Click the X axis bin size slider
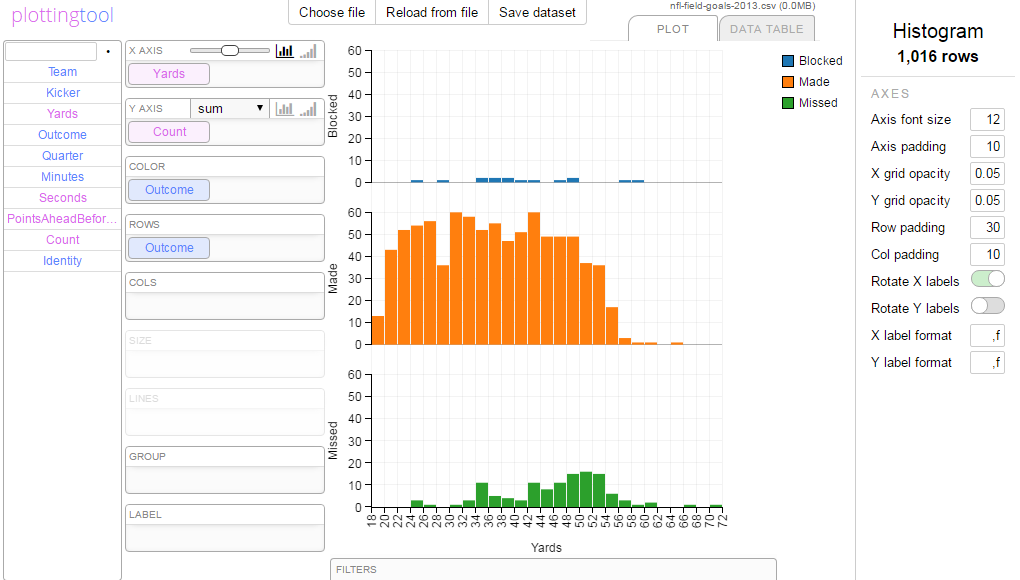This screenshot has width=1020, height=580. 230,50
